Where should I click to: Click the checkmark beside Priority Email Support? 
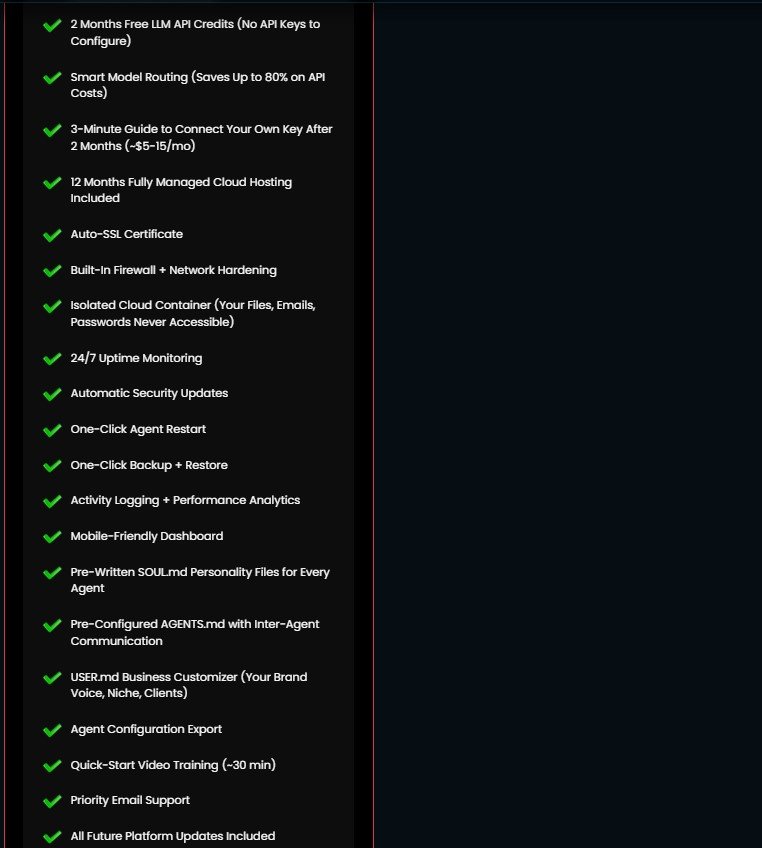(52, 801)
